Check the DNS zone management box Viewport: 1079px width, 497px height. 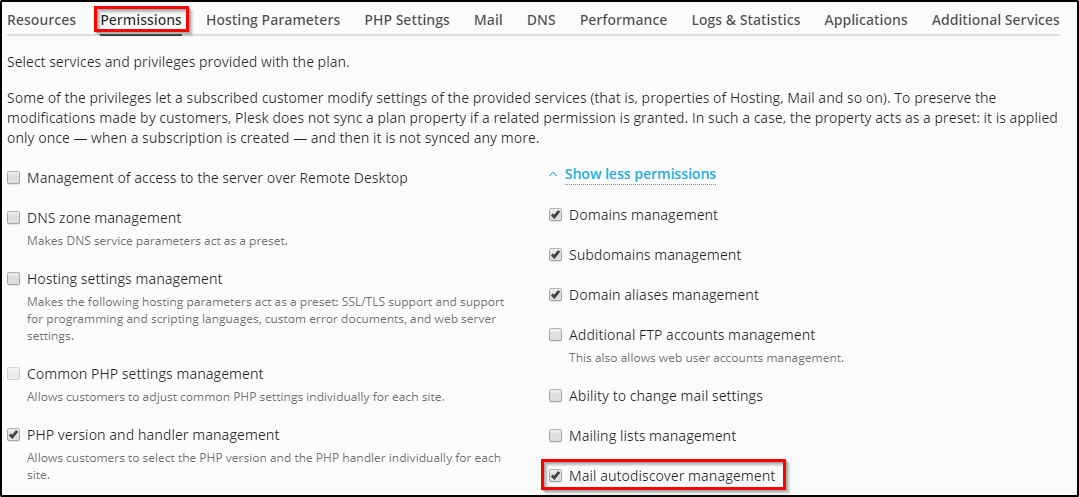14,218
